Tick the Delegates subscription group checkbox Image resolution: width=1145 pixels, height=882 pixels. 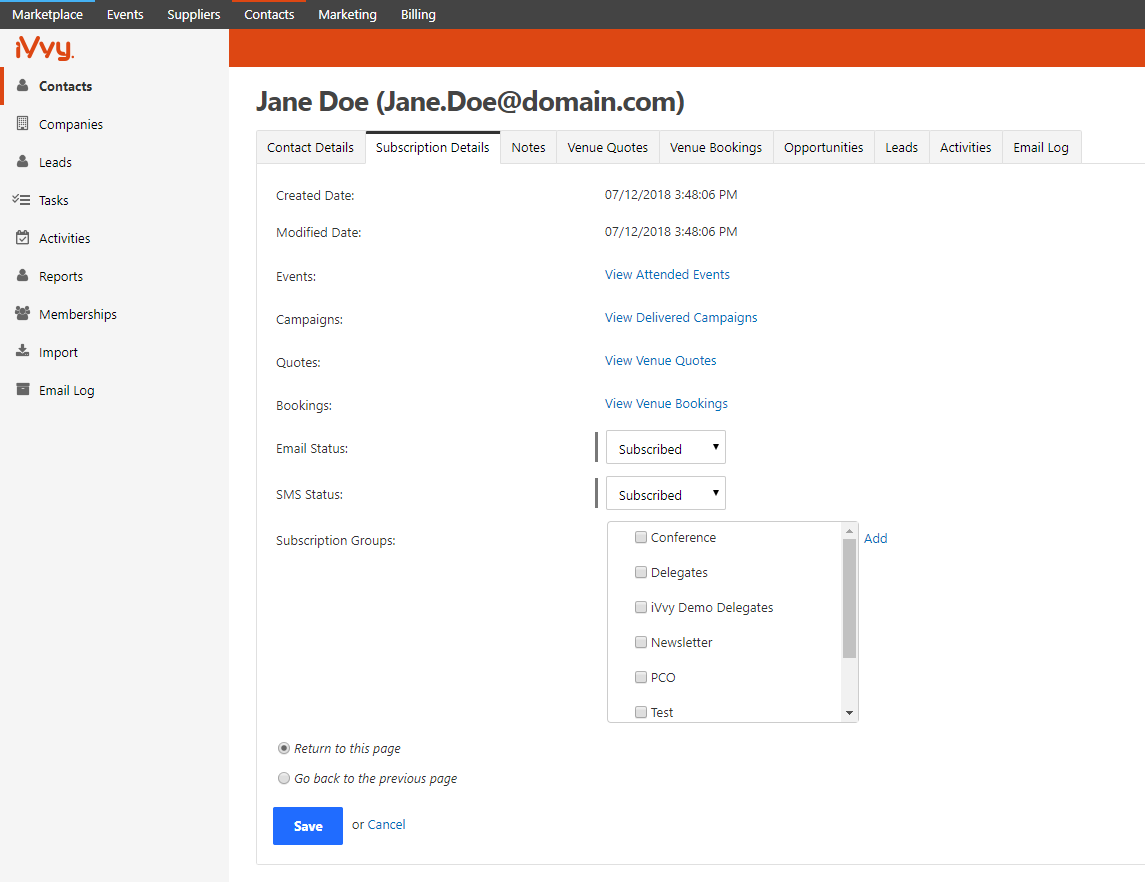(640, 572)
